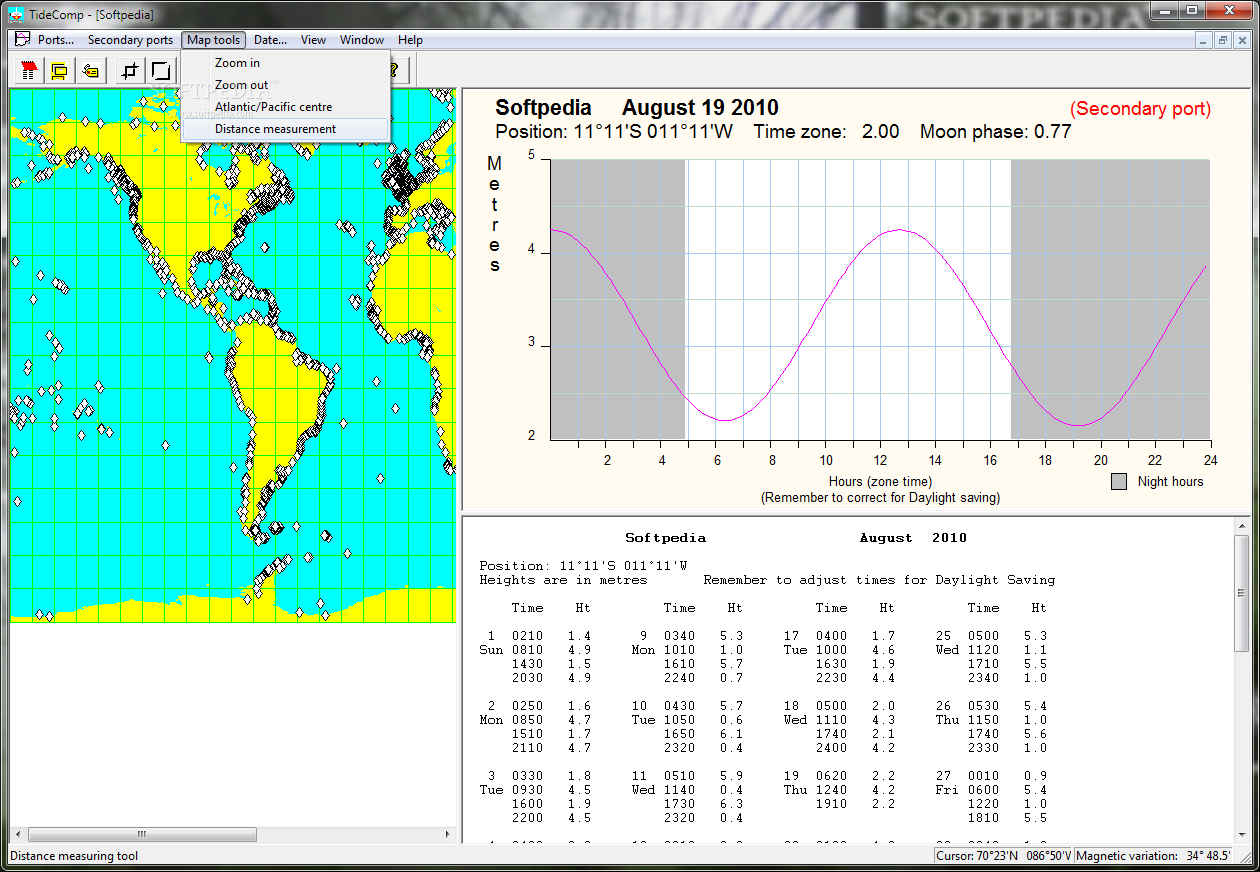Click table entry '27 0010 0.9'

pos(991,776)
